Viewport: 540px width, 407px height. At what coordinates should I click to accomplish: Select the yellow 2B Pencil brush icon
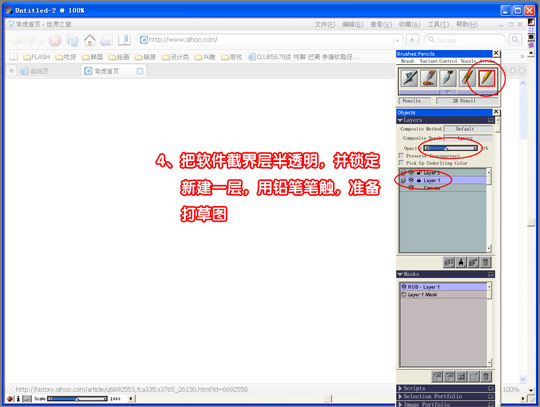tap(486, 78)
